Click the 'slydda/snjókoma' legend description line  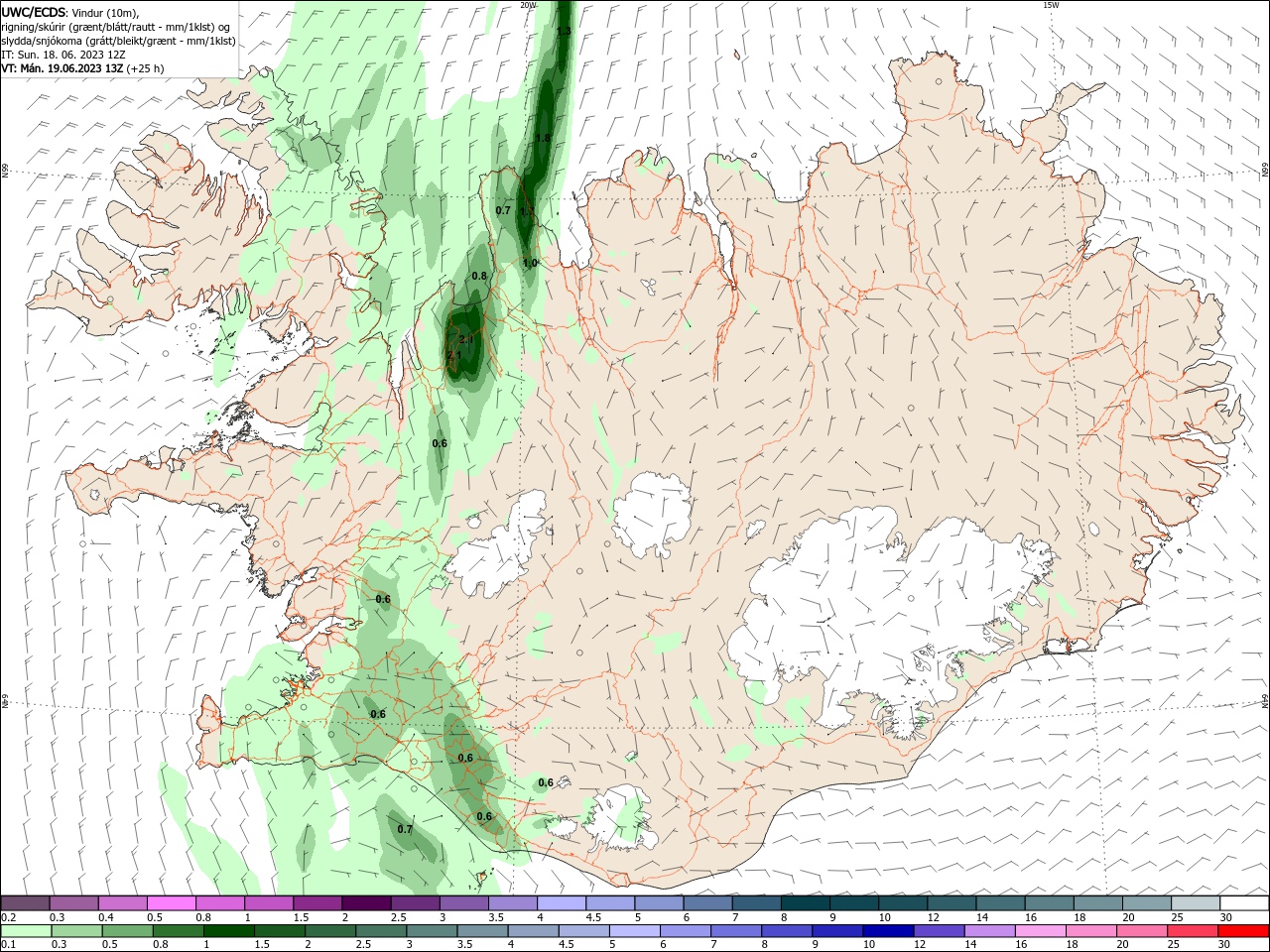pos(119,41)
